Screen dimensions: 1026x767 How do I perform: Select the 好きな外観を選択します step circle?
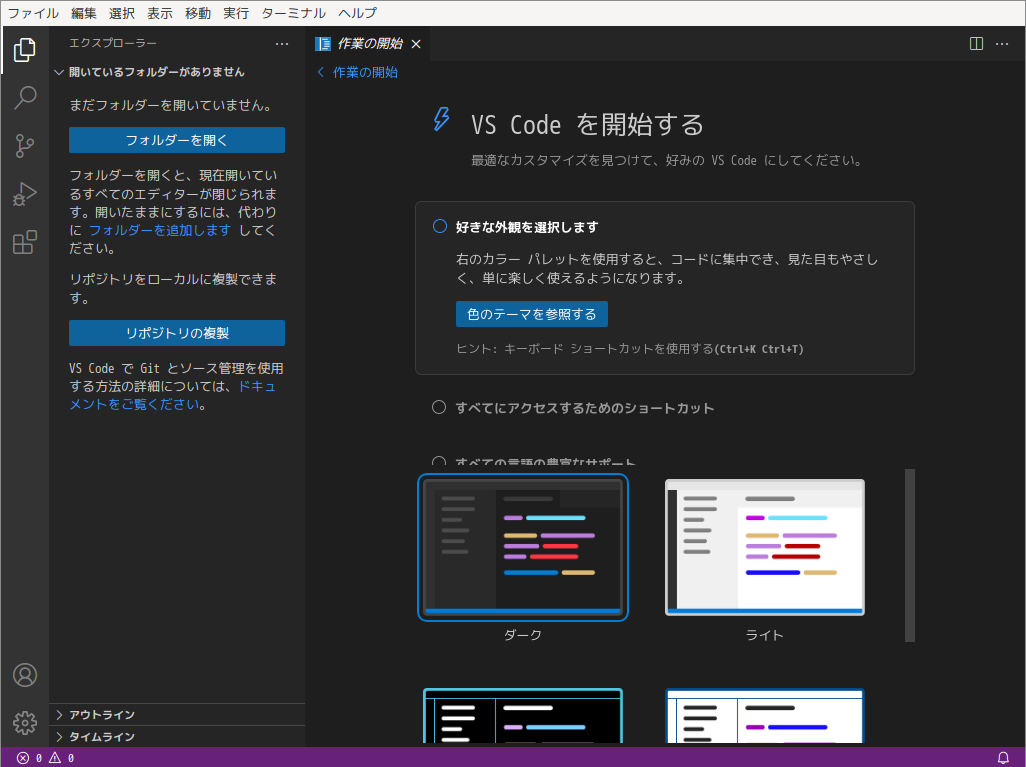click(440, 226)
